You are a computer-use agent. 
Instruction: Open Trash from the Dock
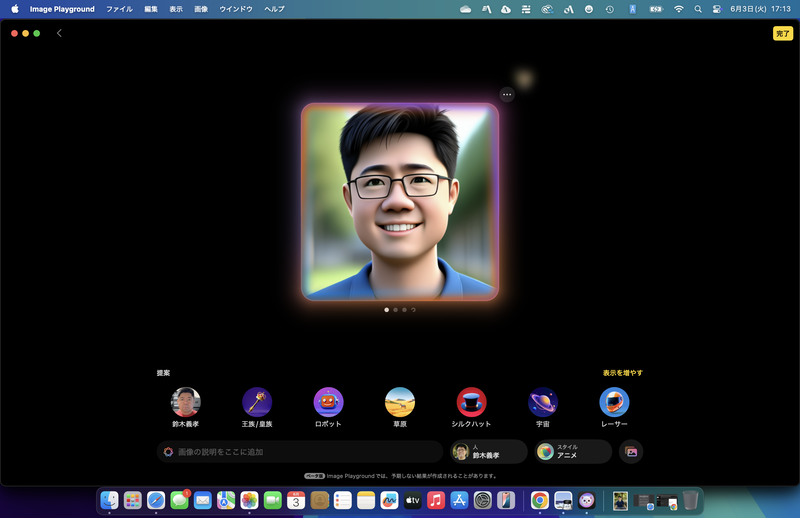(x=690, y=501)
